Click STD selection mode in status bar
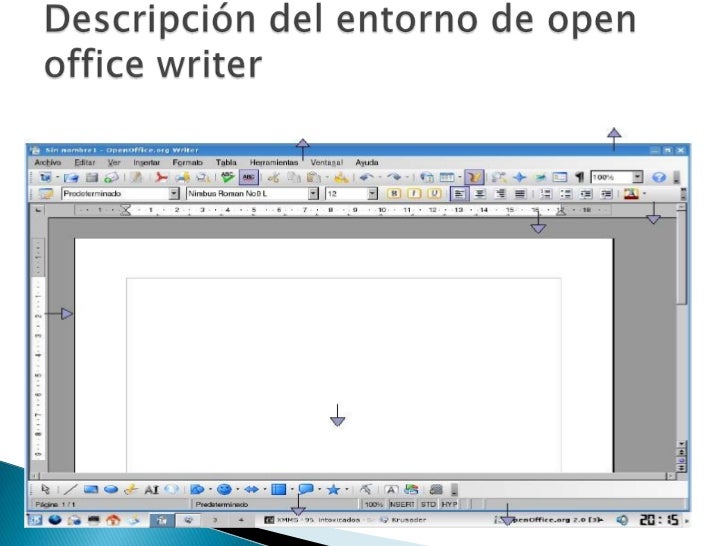This screenshot has height=546, width=728. click(428, 504)
